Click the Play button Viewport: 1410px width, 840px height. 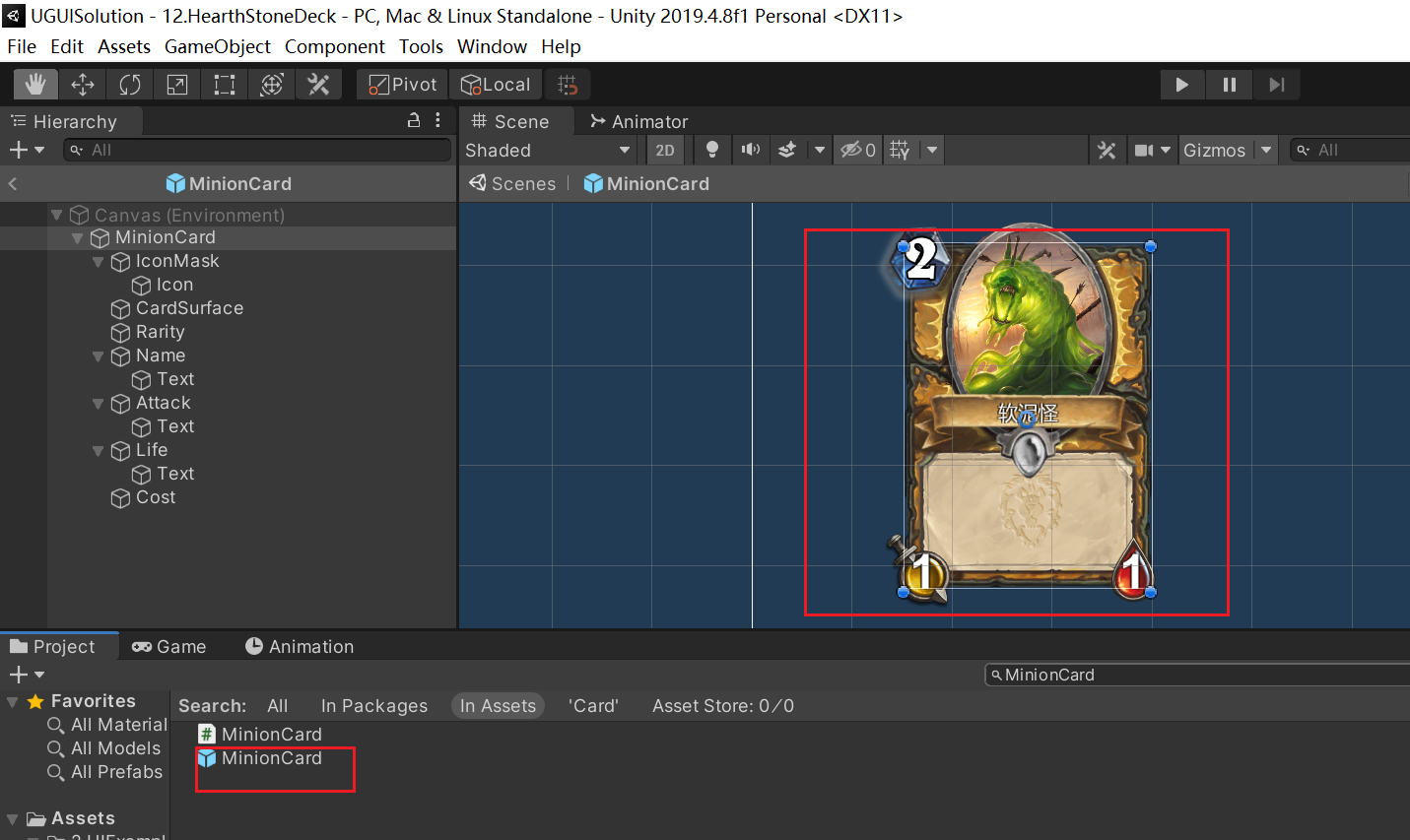click(x=1181, y=85)
